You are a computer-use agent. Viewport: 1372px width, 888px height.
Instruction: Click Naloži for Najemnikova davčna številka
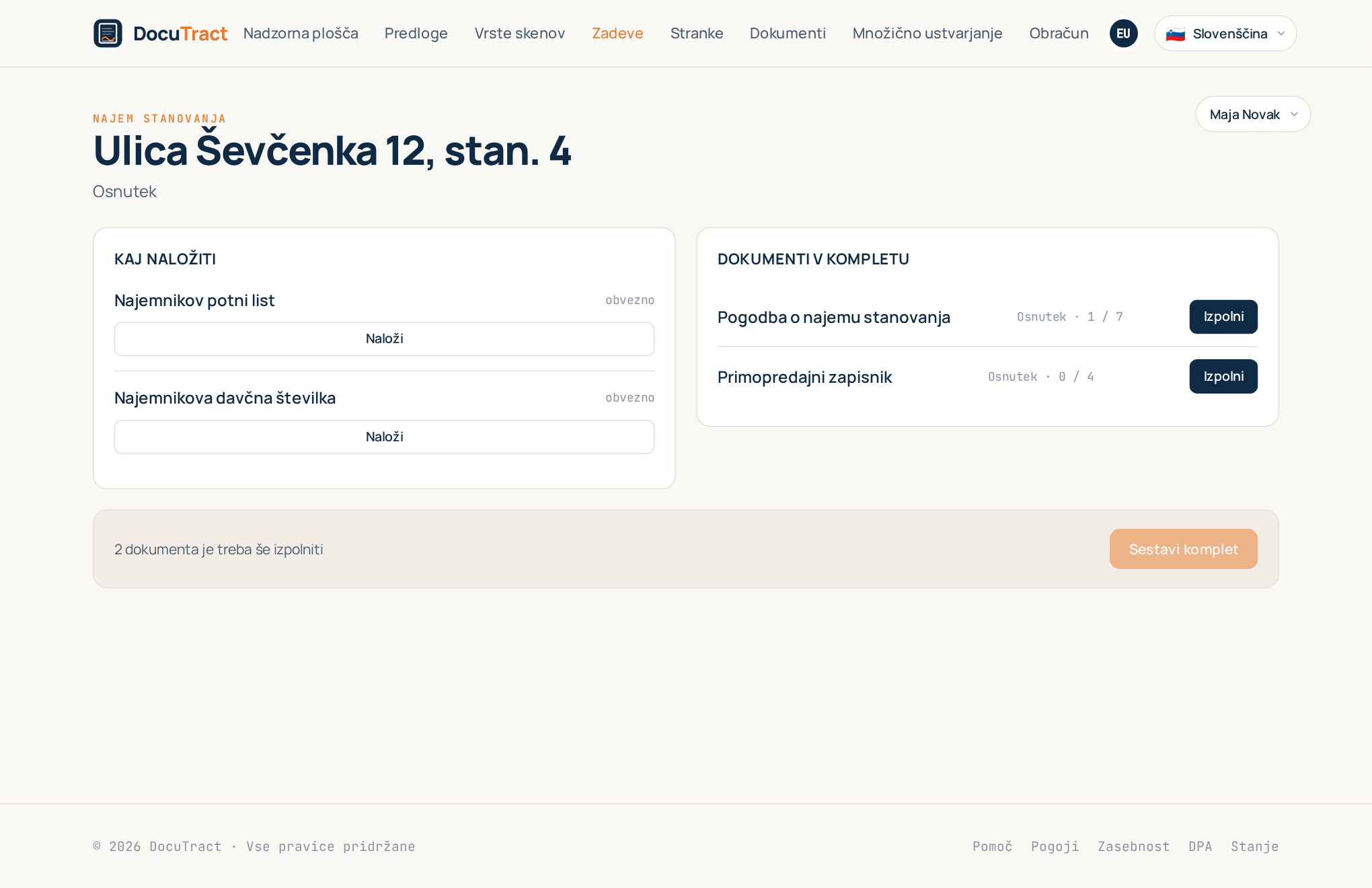[384, 437]
